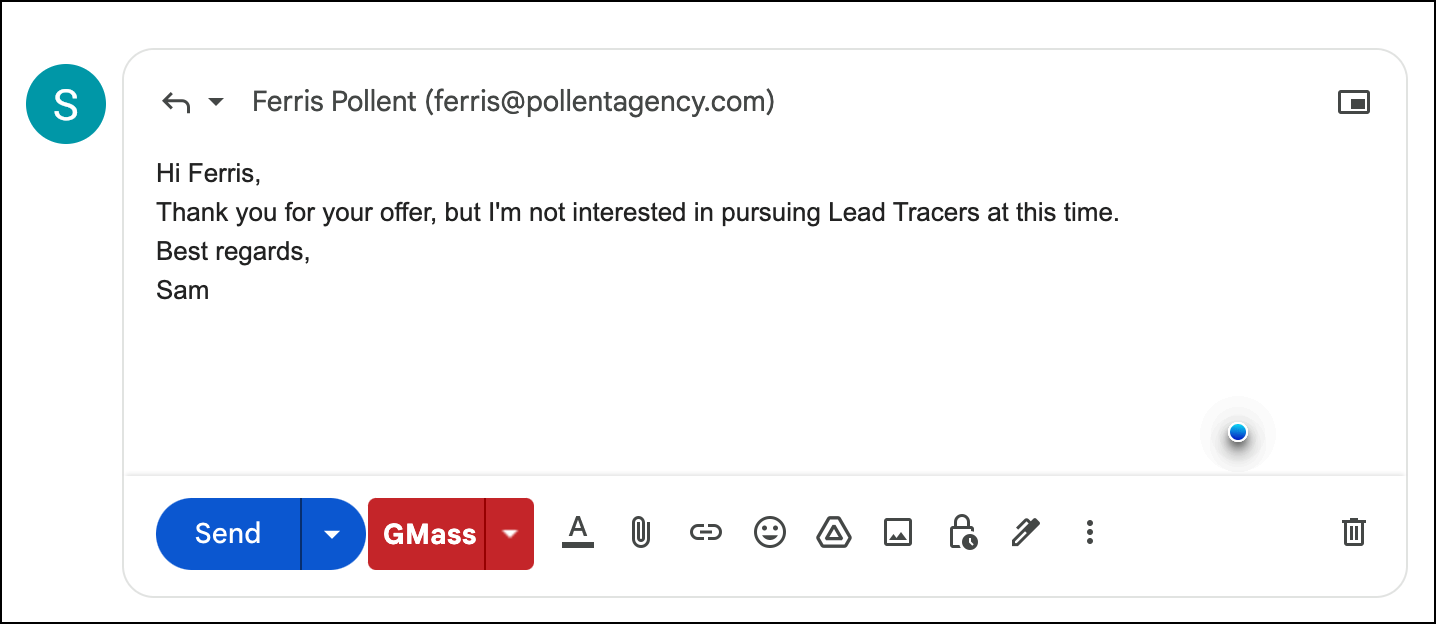Image resolution: width=1436 pixels, height=624 pixels.
Task: Open the emoji picker smiley icon
Action: point(769,532)
